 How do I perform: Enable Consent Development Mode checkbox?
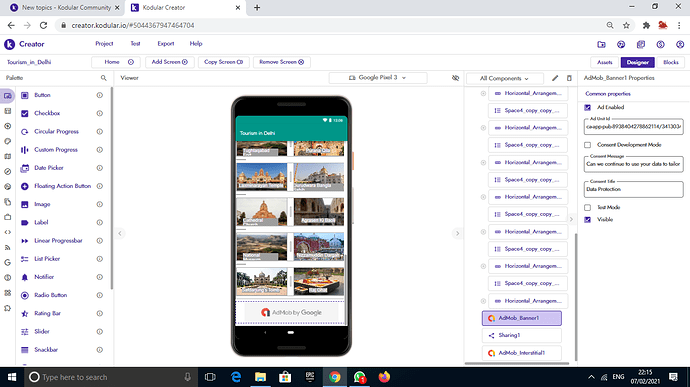pos(587,145)
